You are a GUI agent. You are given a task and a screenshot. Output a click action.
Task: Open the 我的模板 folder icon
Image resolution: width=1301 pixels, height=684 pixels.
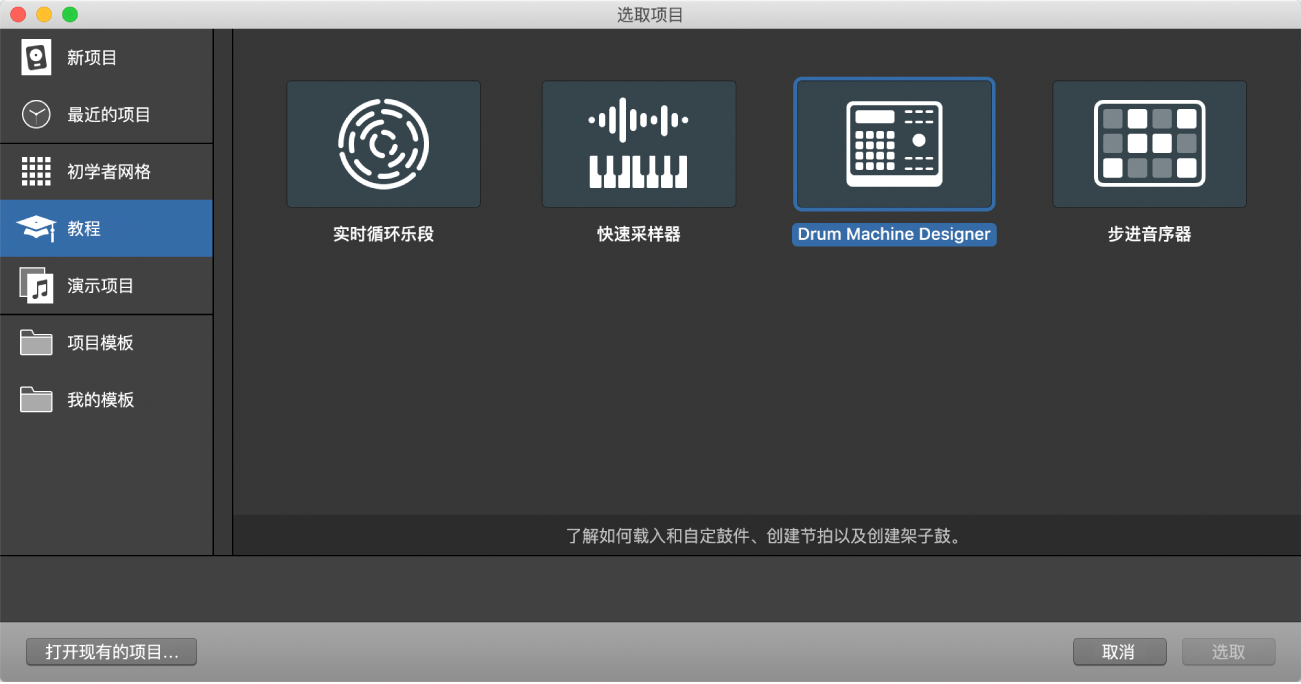pos(35,399)
